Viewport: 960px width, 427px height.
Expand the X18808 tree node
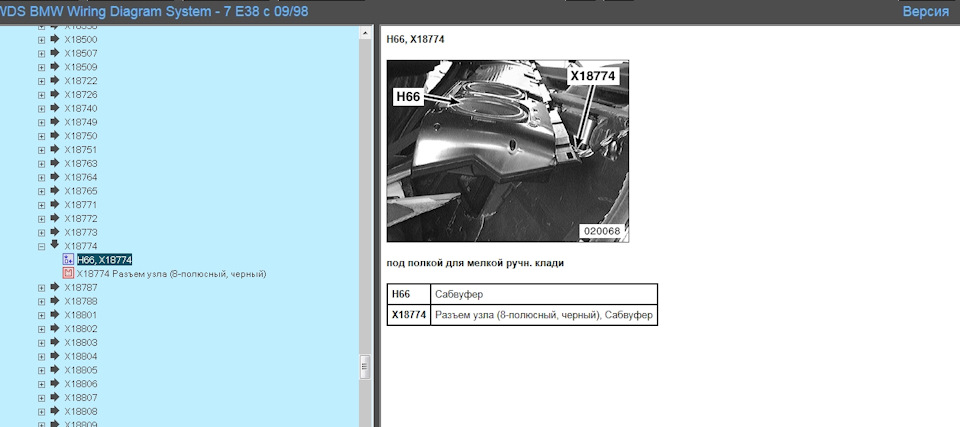(42, 412)
